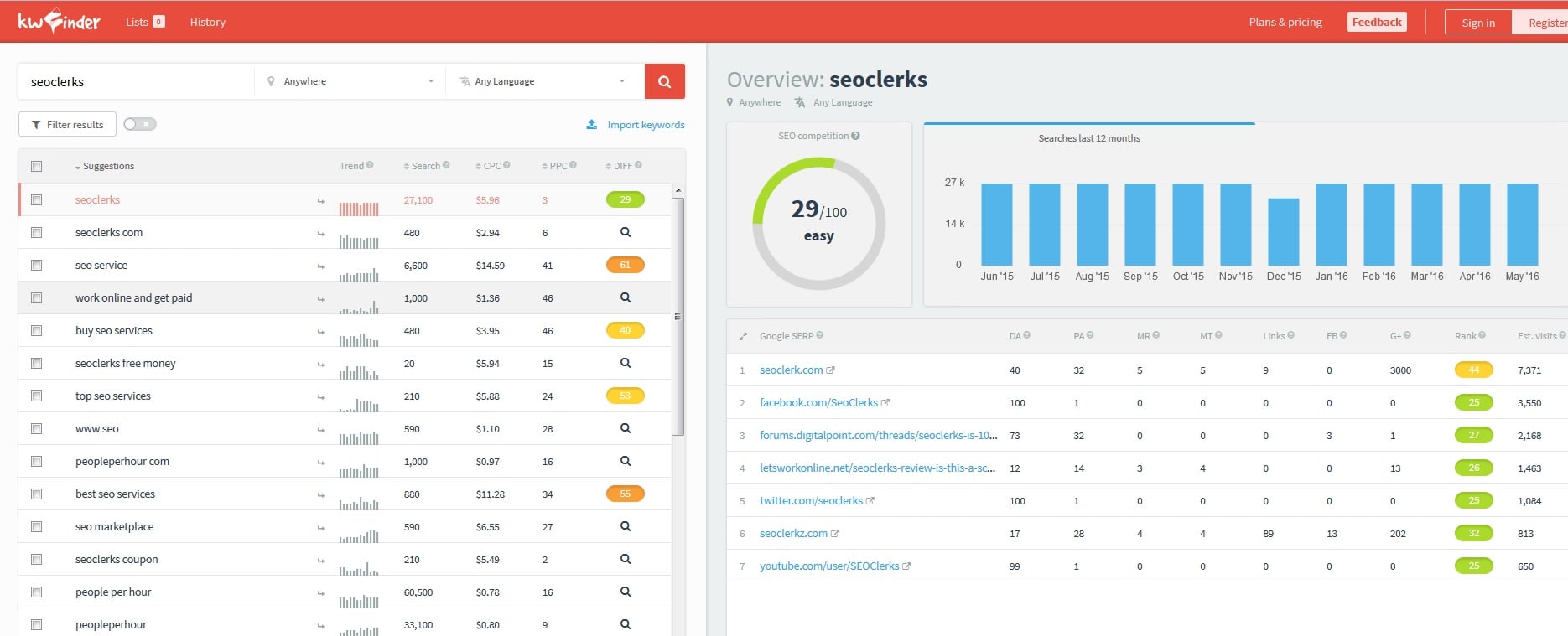Viewport: 1568px width, 636px height.
Task: Click the Feedback button
Action: [x=1376, y=22]
